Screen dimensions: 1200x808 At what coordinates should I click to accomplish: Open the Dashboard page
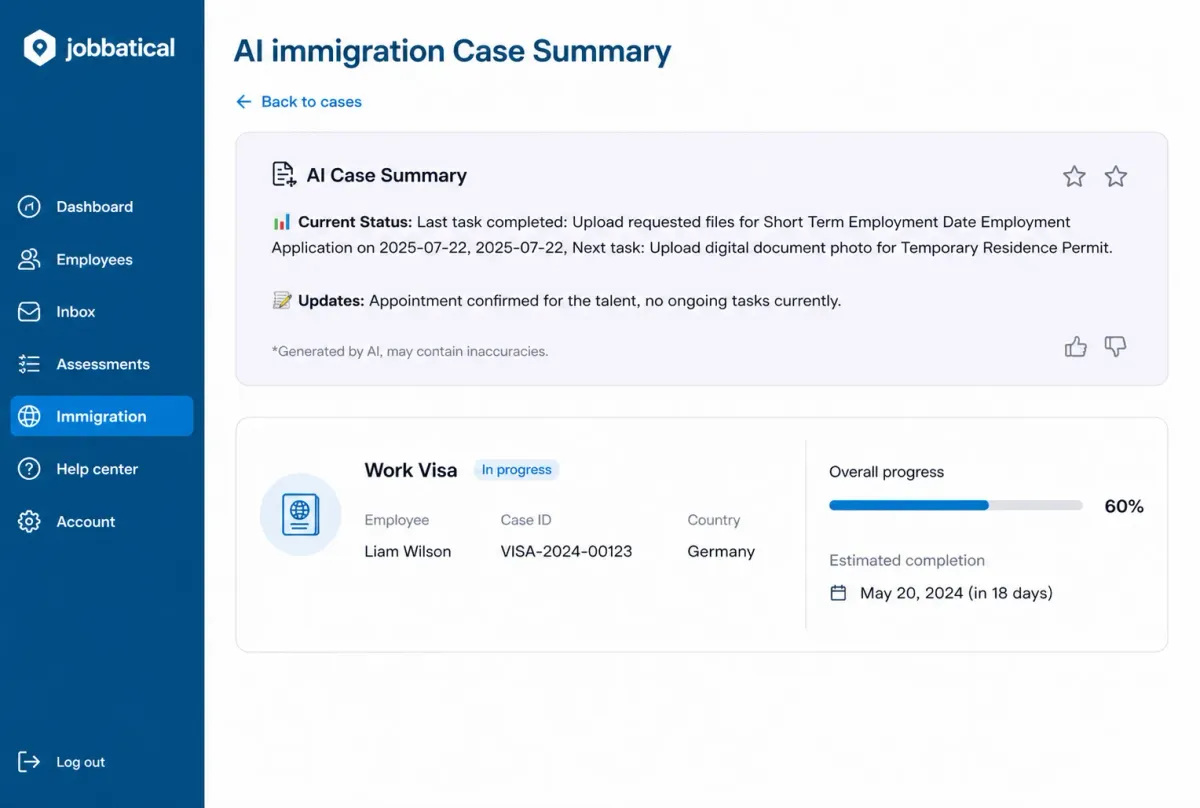pos(101,207)
